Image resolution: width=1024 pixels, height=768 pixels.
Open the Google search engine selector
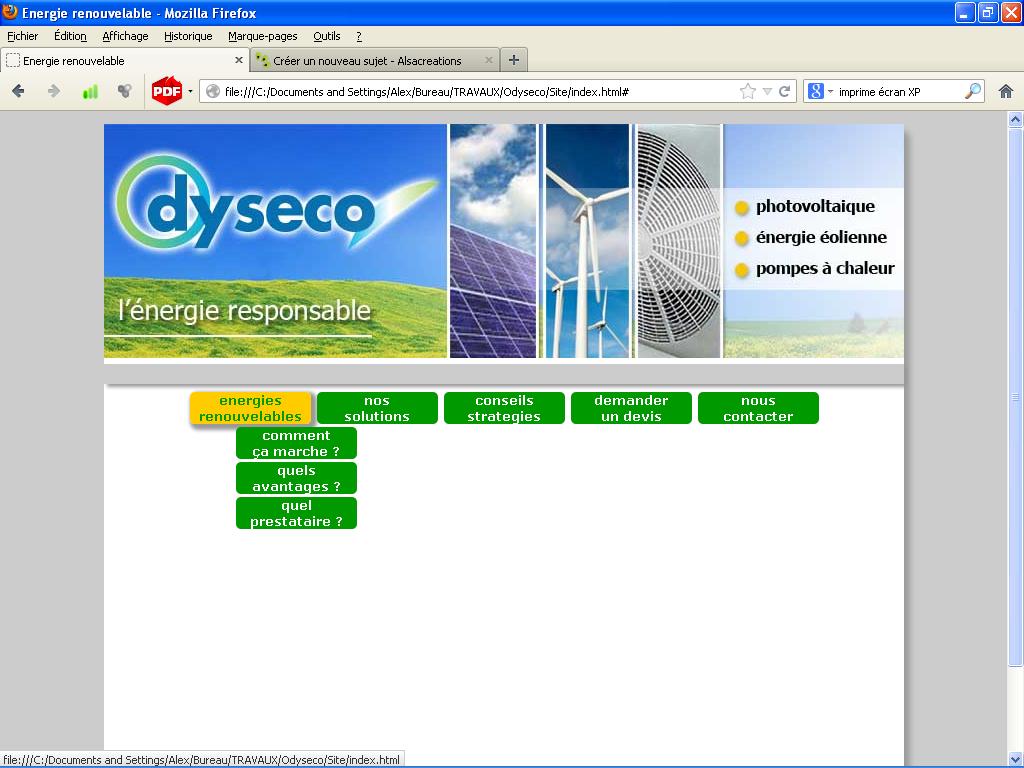coord(820,91)
